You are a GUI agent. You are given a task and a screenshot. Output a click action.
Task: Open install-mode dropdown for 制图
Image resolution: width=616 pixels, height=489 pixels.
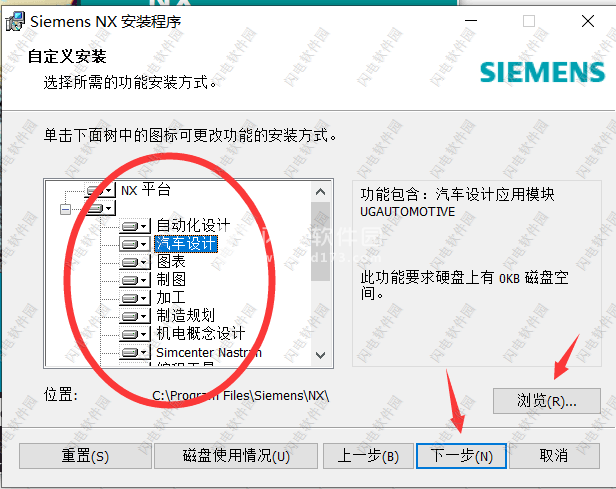pyautogui.click(x=135, y=280)
